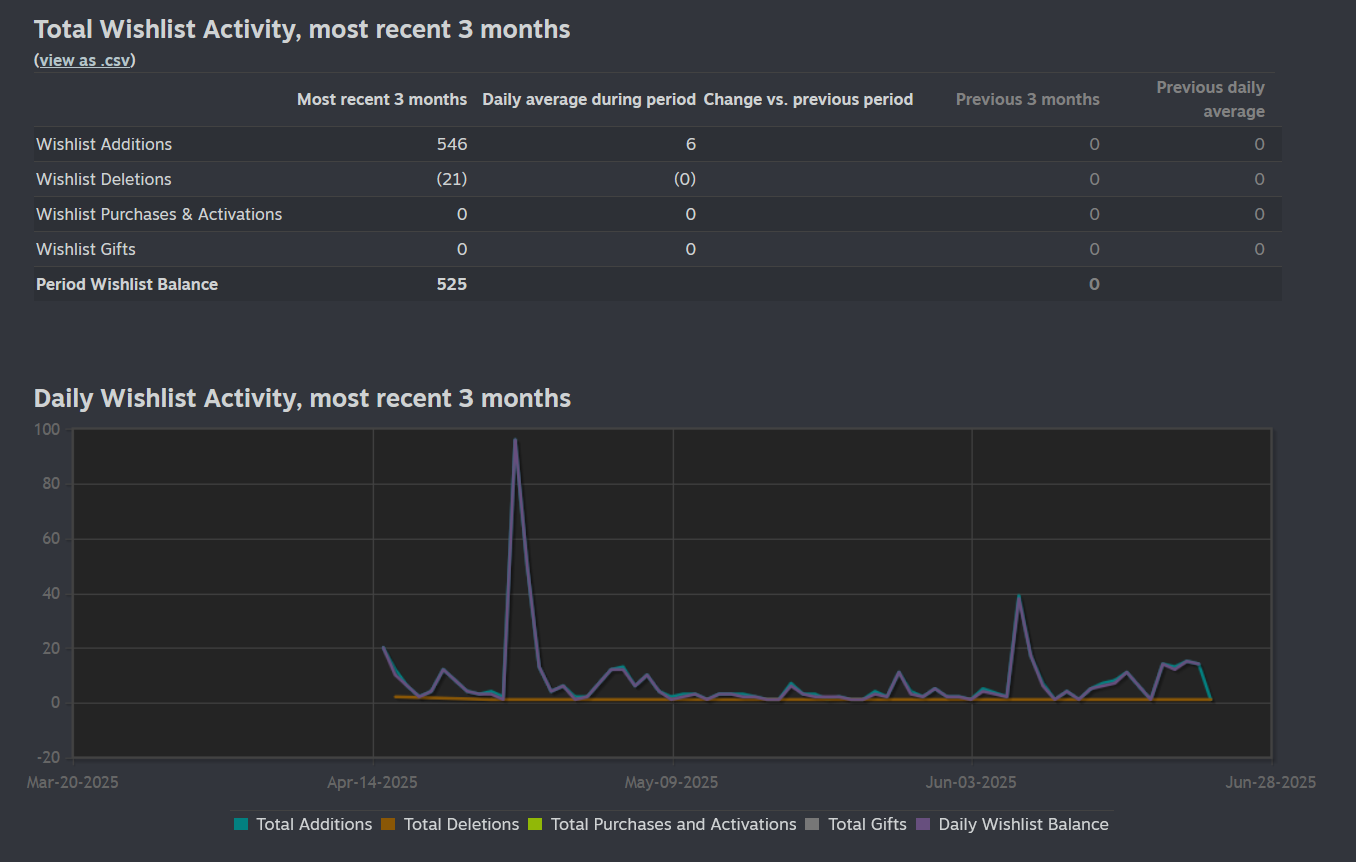Toggle Total Purchases and Activations legend label

674,825
